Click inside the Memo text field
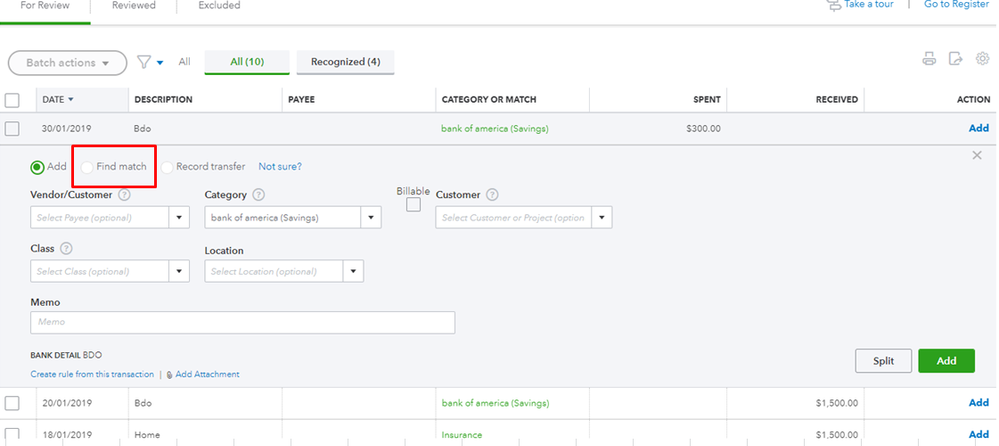The image size is (999, 446). tap(243, 322)
